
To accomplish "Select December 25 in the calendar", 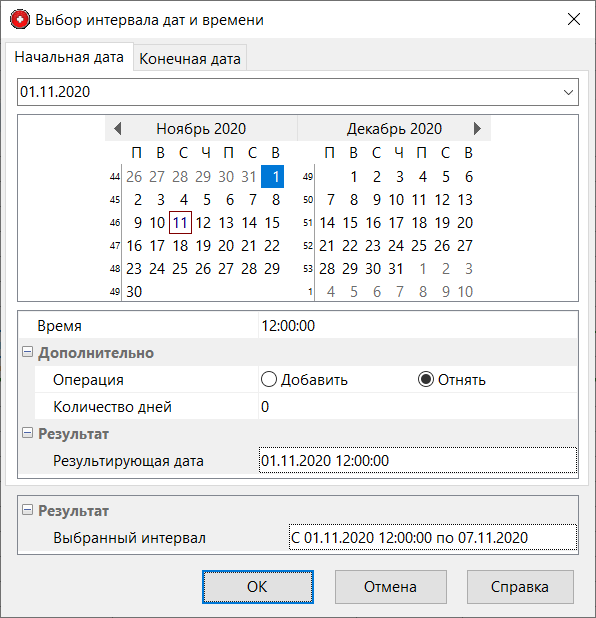I will tap(419, 246).
